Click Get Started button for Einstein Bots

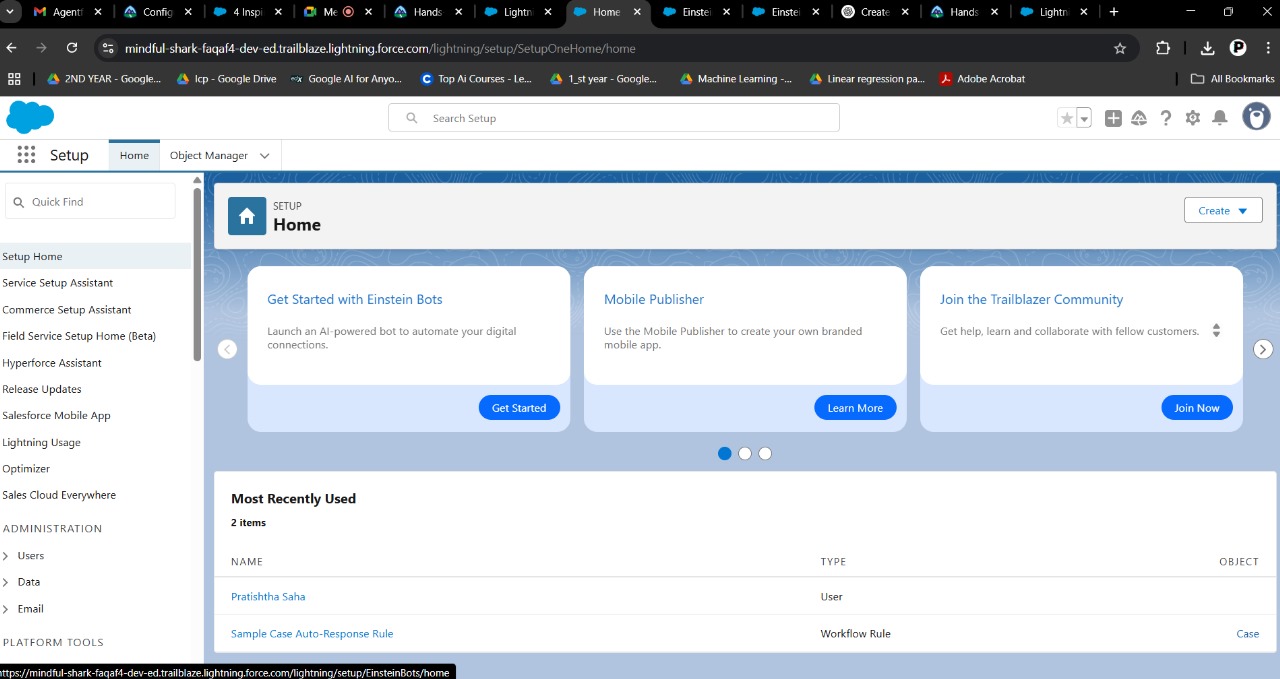click(519, 408)
